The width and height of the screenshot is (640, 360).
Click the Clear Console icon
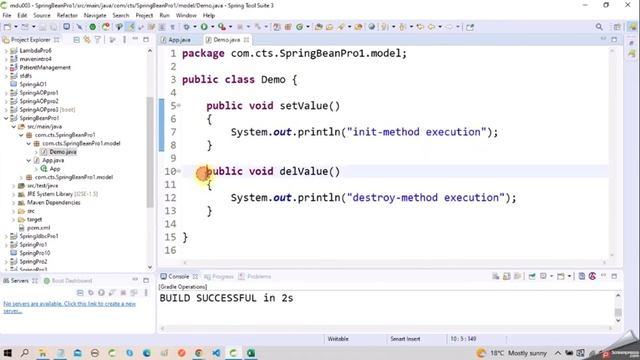coord(495,276)
